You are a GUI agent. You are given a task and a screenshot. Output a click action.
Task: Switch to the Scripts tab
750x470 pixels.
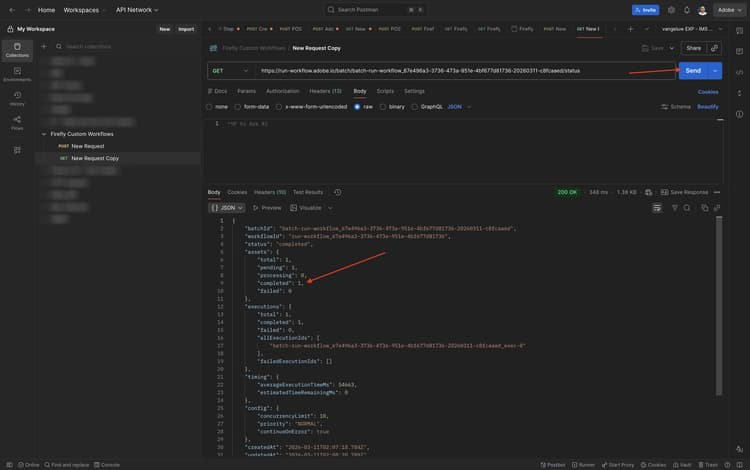pos(385,91)
